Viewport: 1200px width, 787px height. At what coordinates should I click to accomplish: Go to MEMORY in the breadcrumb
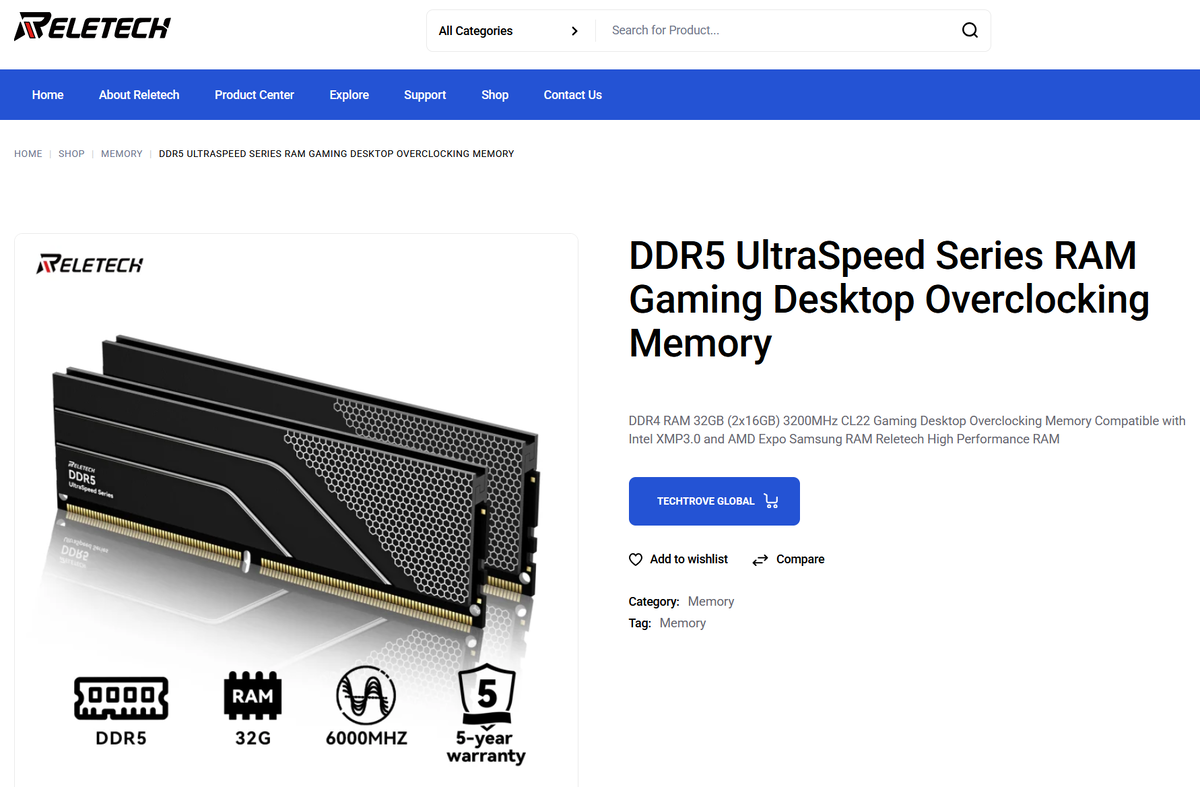[x=122, y=154]
